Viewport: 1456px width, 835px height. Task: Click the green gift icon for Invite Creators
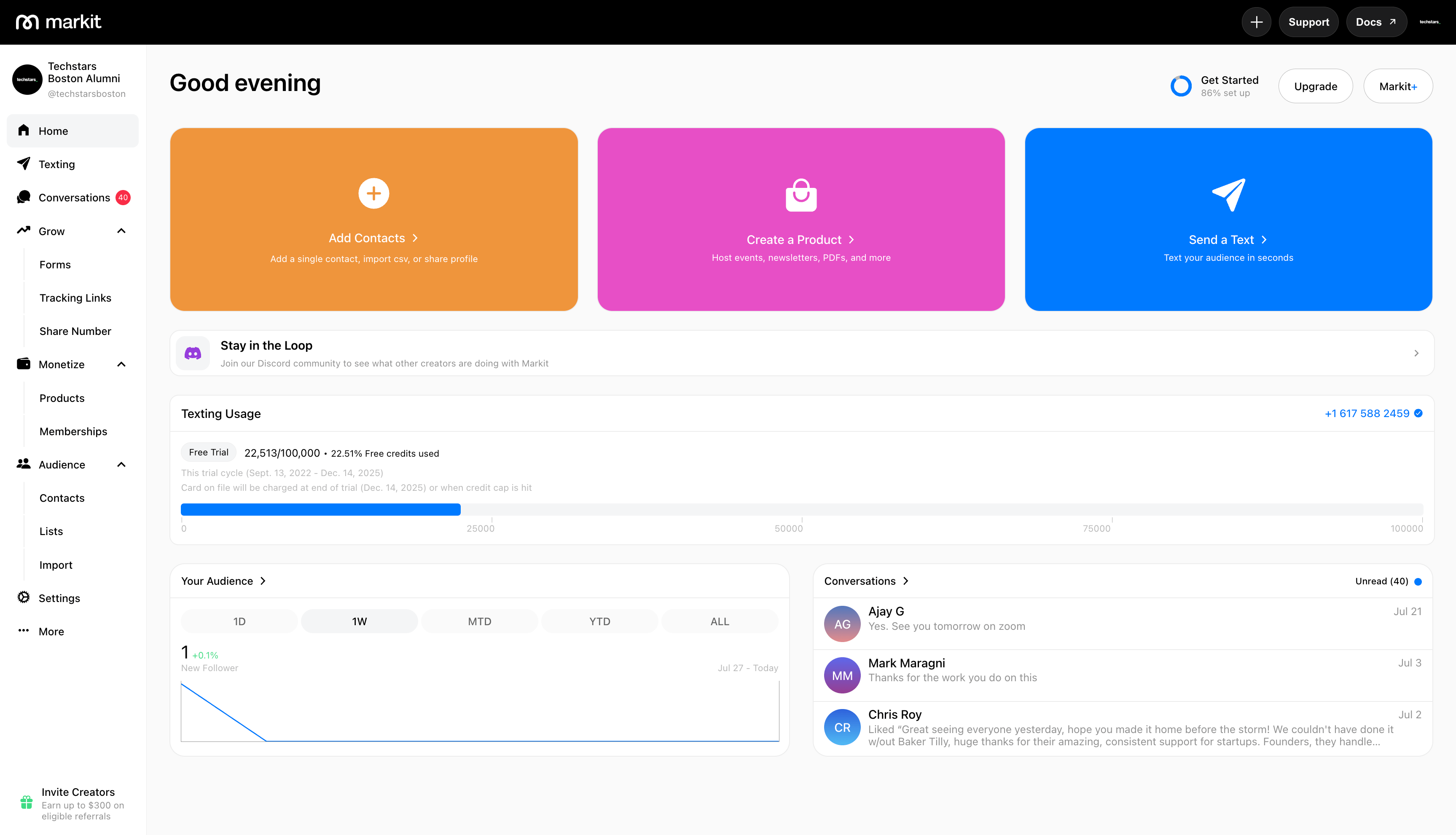click(27, 802)
